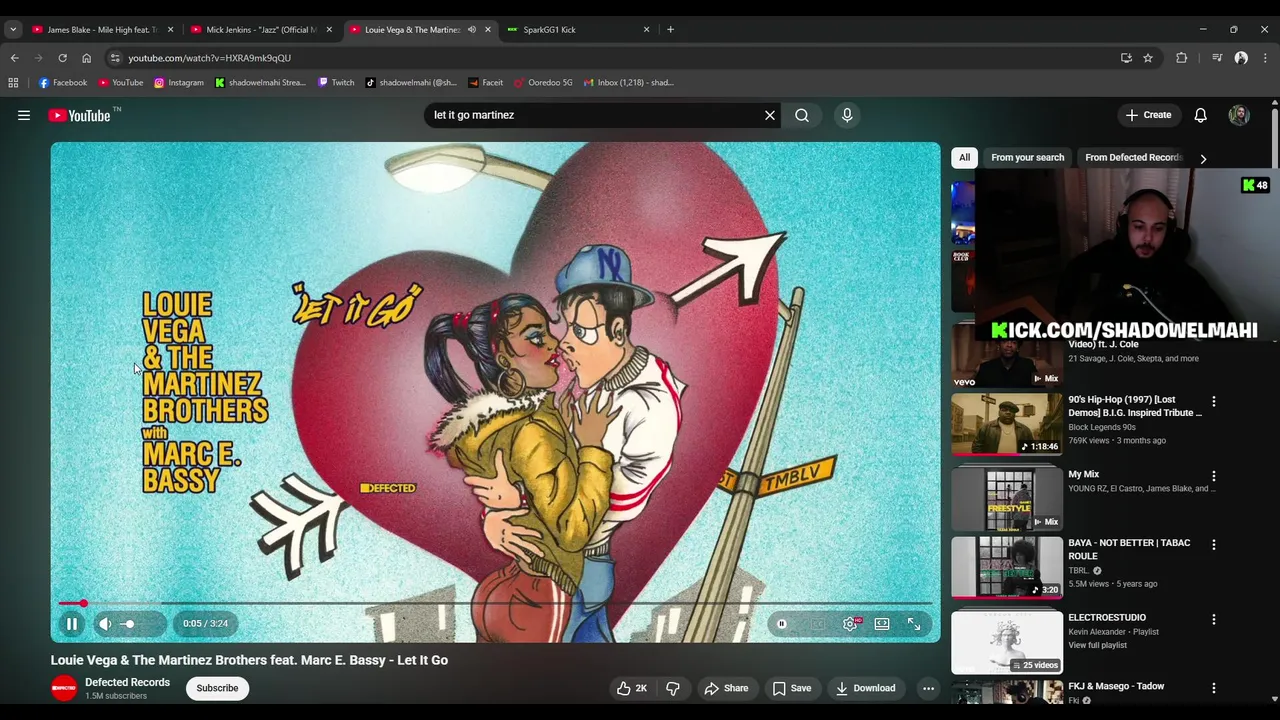The image size is (1280, 720).
Task: Open the tab search dropdown
Action: point(13,30)
